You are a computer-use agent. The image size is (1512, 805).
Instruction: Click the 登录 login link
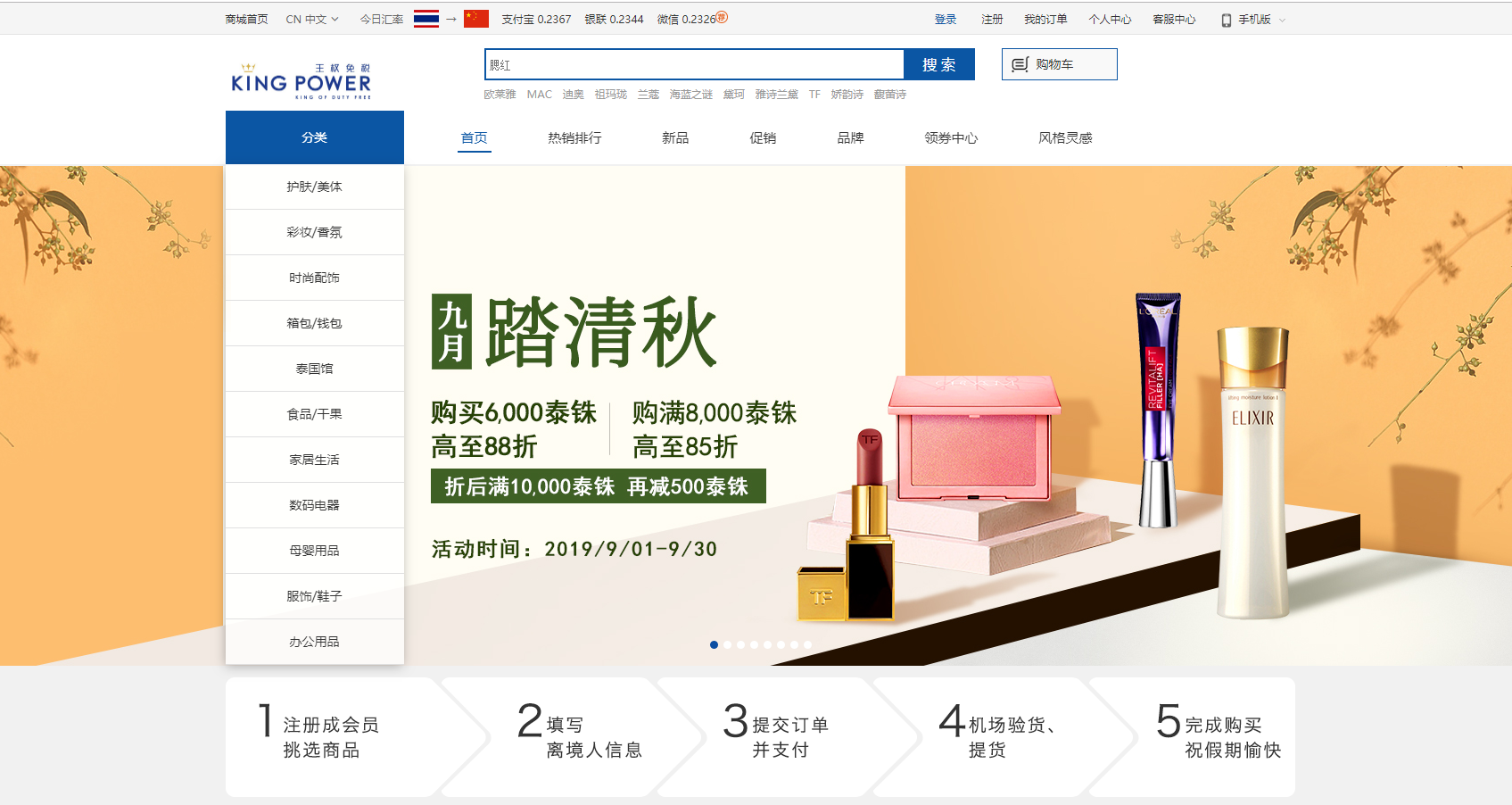click(946, 19)
